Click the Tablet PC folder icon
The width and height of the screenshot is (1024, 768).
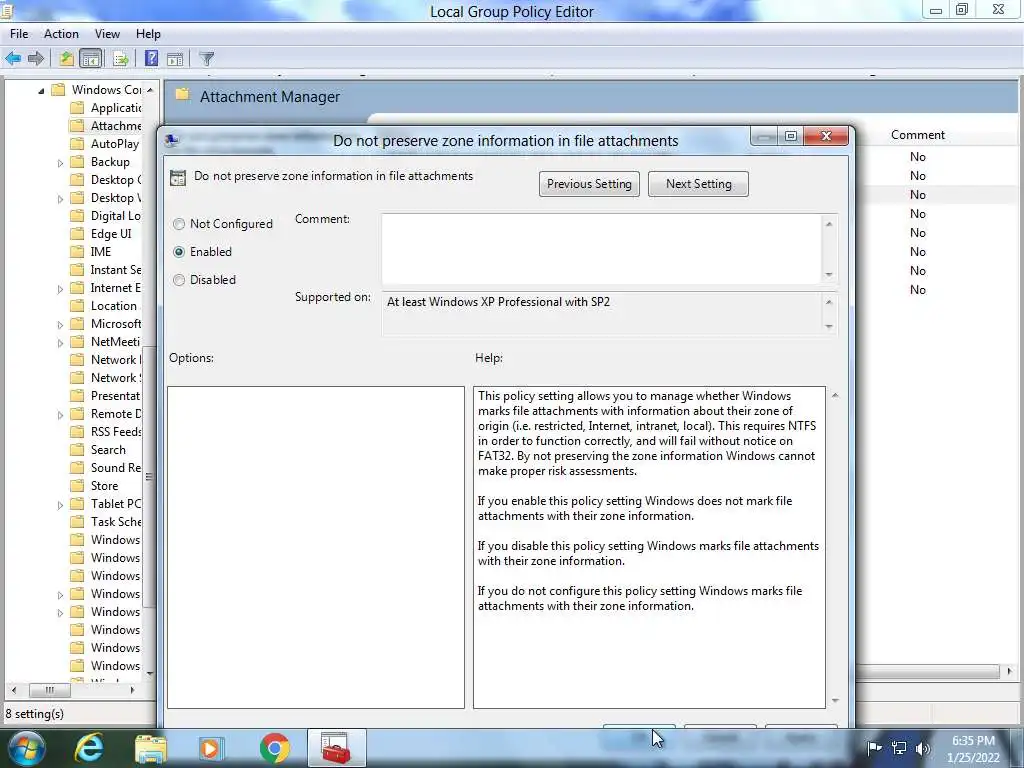coord(77,504)
